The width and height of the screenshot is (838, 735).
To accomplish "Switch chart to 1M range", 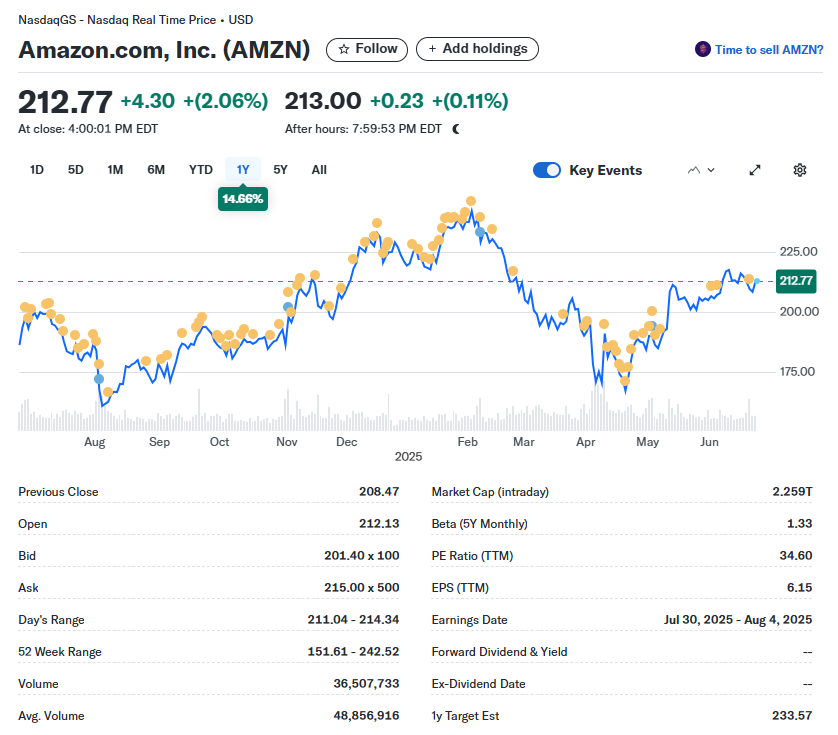I will (x=115, y=169).
